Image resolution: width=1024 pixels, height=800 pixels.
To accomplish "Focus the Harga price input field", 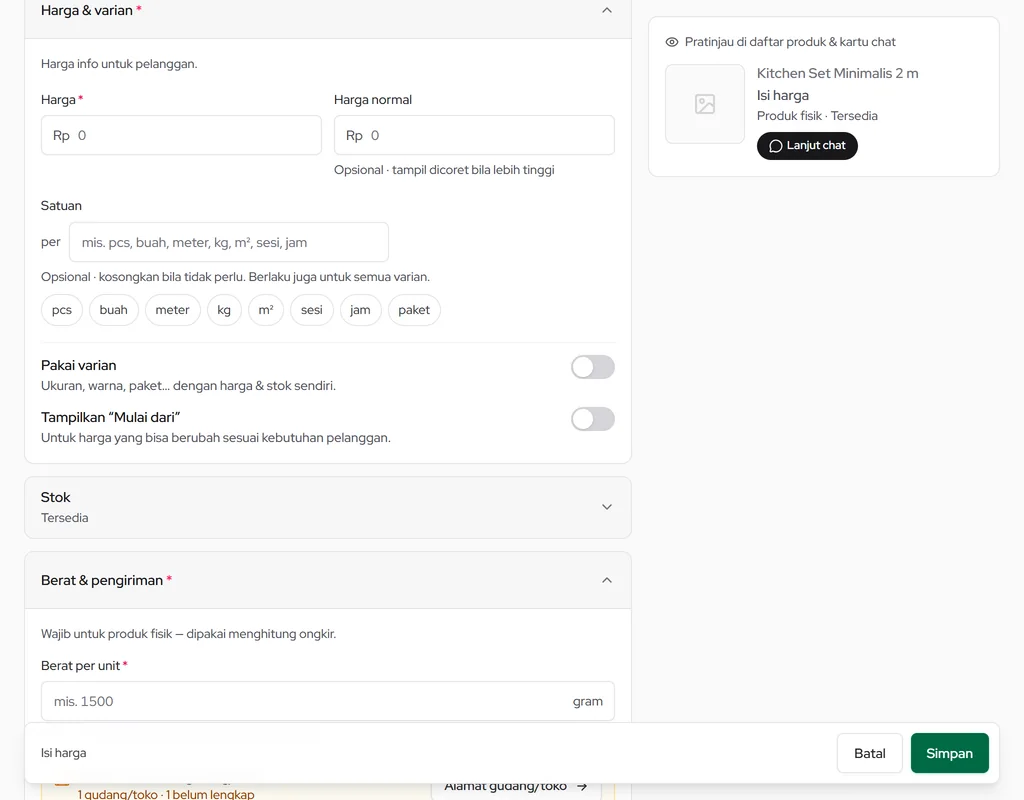I will (x=181, y=135).
